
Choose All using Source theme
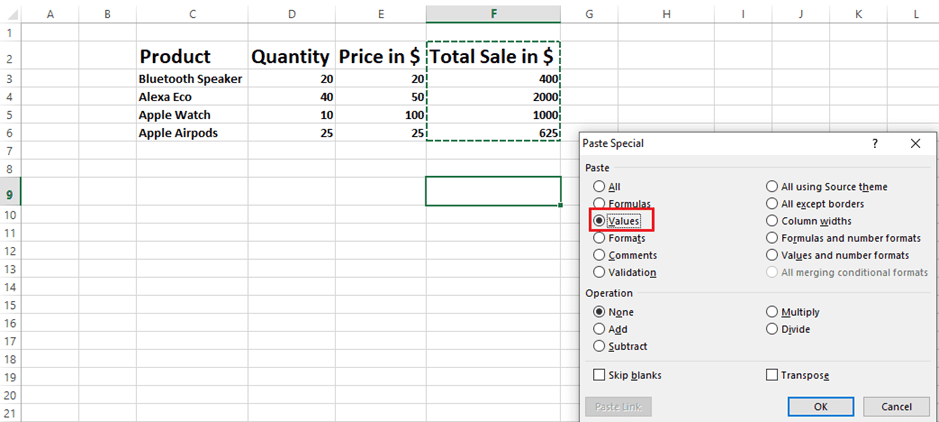click(x=772, y=187)
